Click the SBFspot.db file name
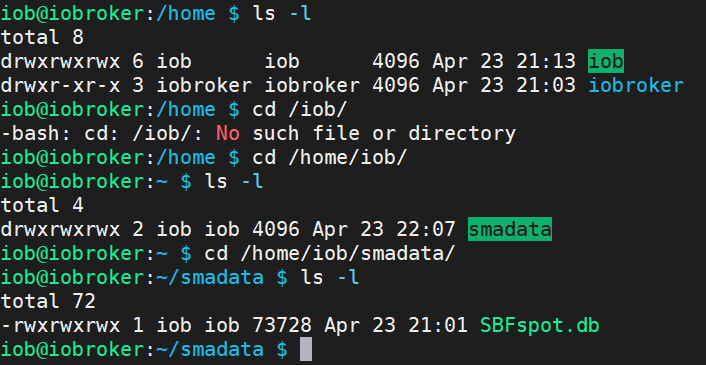This screenshot has width=706, height=365. click(x=539, y=325)
